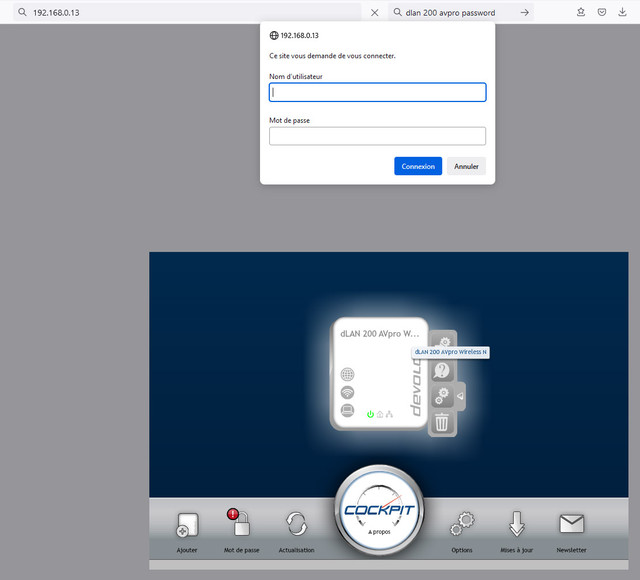This screenshot has height=580, width=640.
Task: Click the dLAN 200 AVpro Wireless N tooltip
Action: (451, 352)
